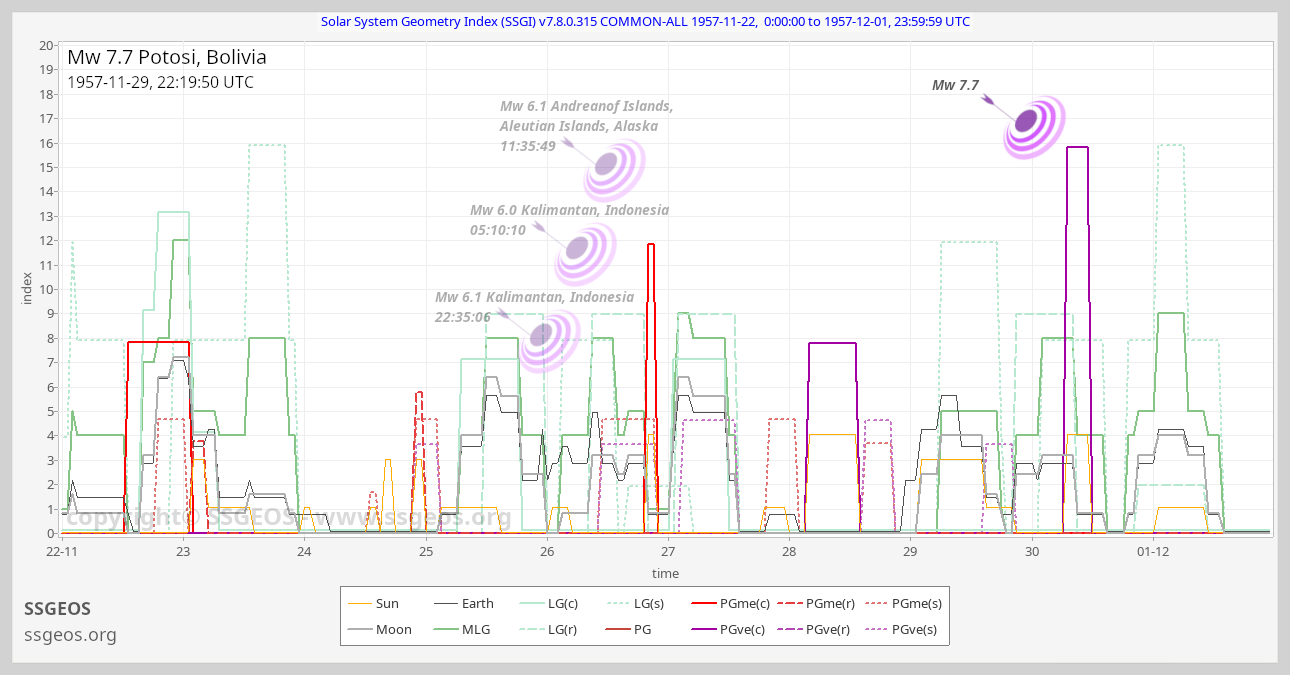Click the 'SSGEOS' logo text

point(57,609)
